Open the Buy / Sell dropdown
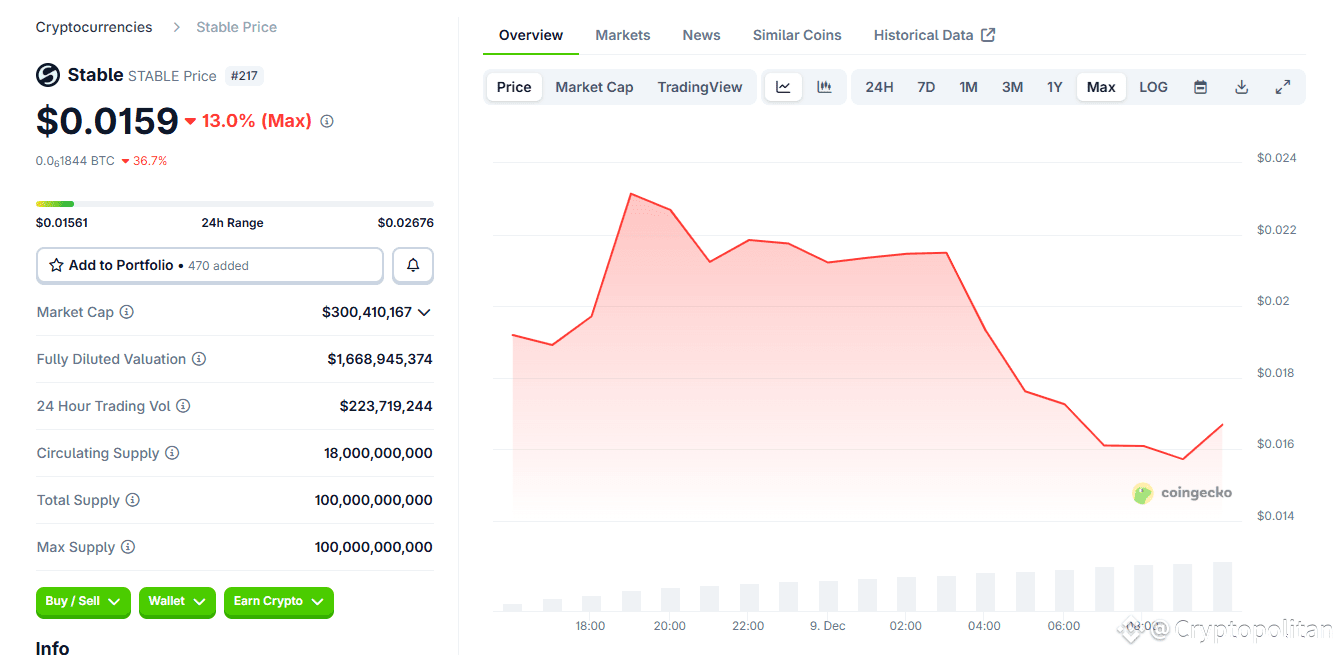 pyautogui.click(x=83, y=603)
